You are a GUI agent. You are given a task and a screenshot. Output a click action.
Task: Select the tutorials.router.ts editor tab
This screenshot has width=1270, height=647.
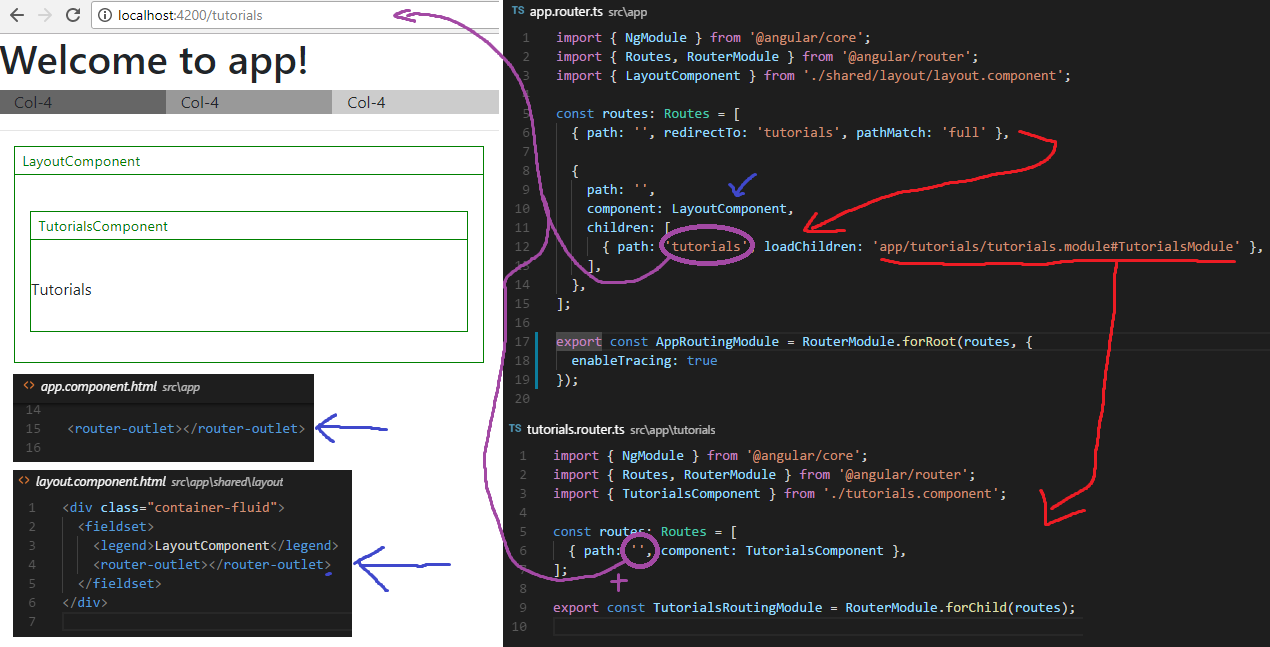[612, 429]
